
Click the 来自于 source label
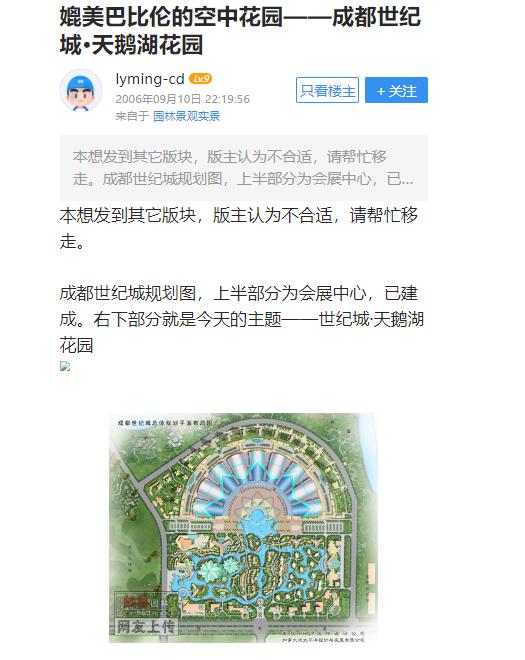click(132, 116)
